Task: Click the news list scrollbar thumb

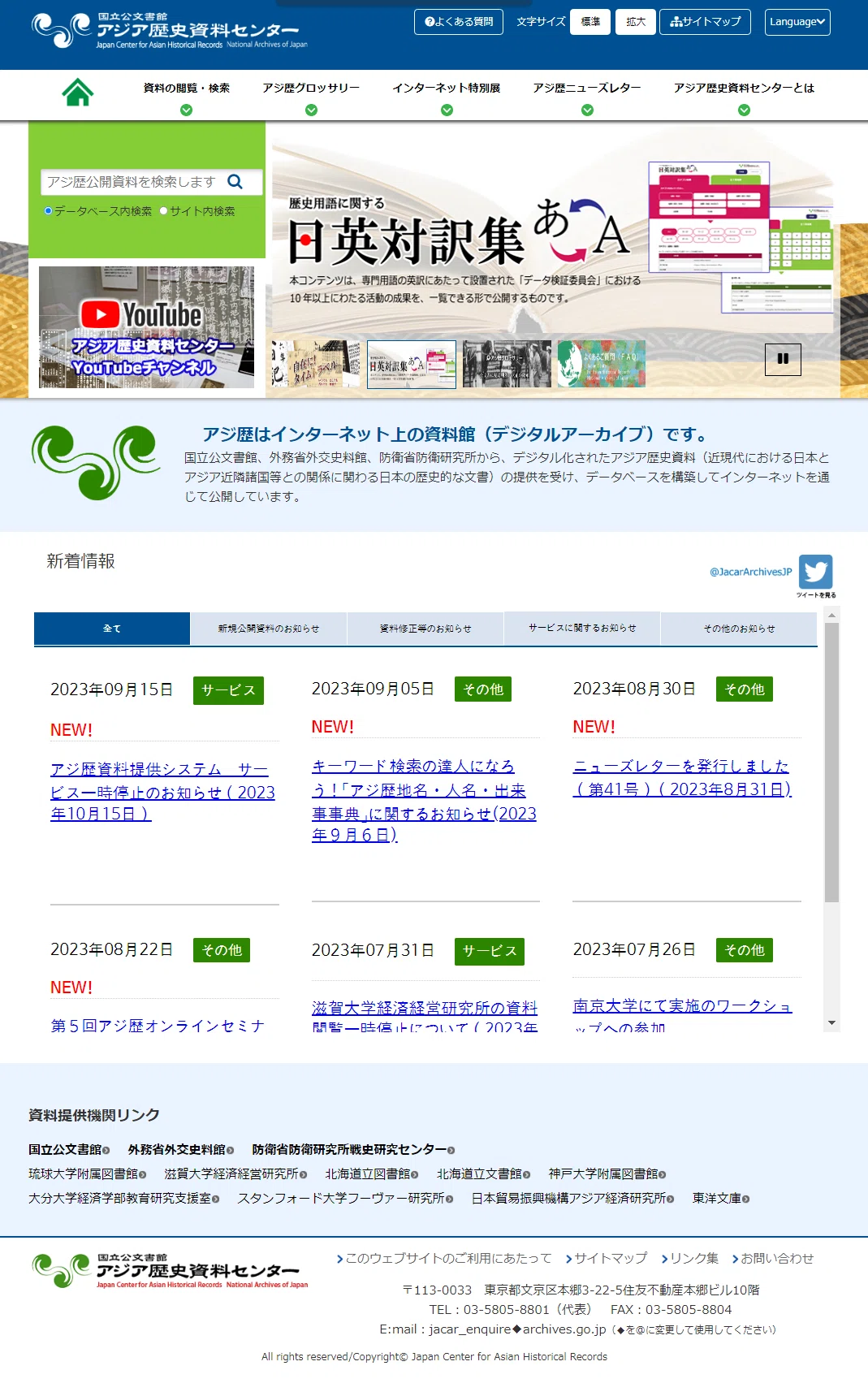Action: pos(831,763)
